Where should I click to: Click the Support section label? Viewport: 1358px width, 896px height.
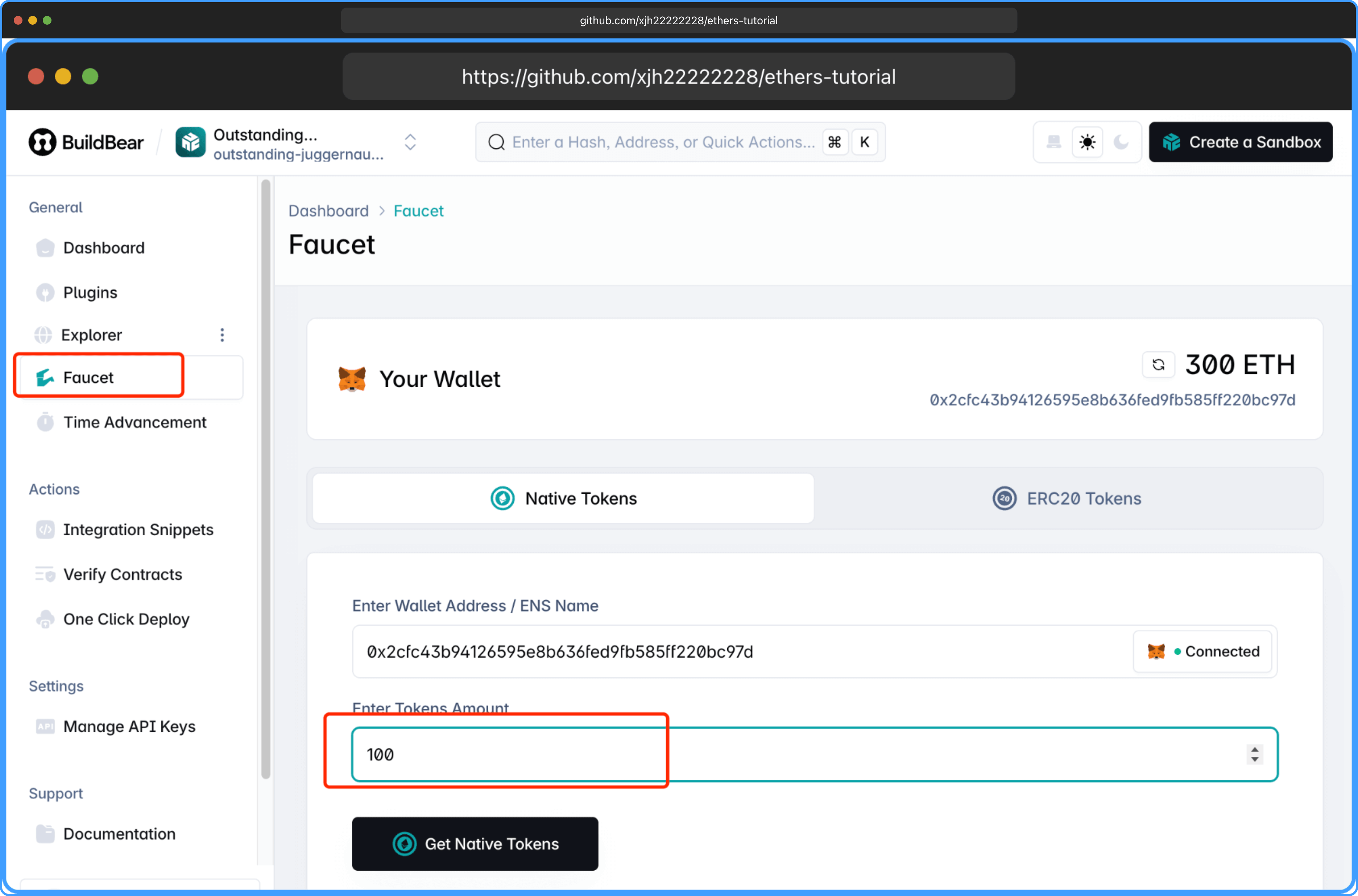click(55, 793)
